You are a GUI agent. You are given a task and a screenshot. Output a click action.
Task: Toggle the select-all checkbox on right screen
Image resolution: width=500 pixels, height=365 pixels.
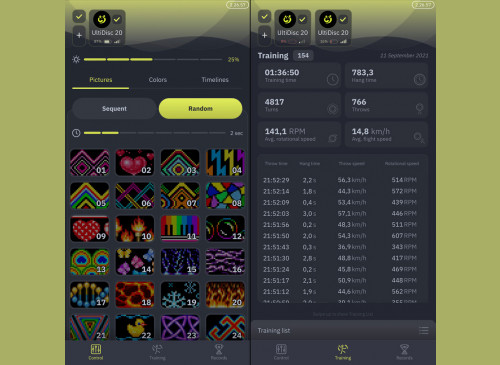point(264,16)
